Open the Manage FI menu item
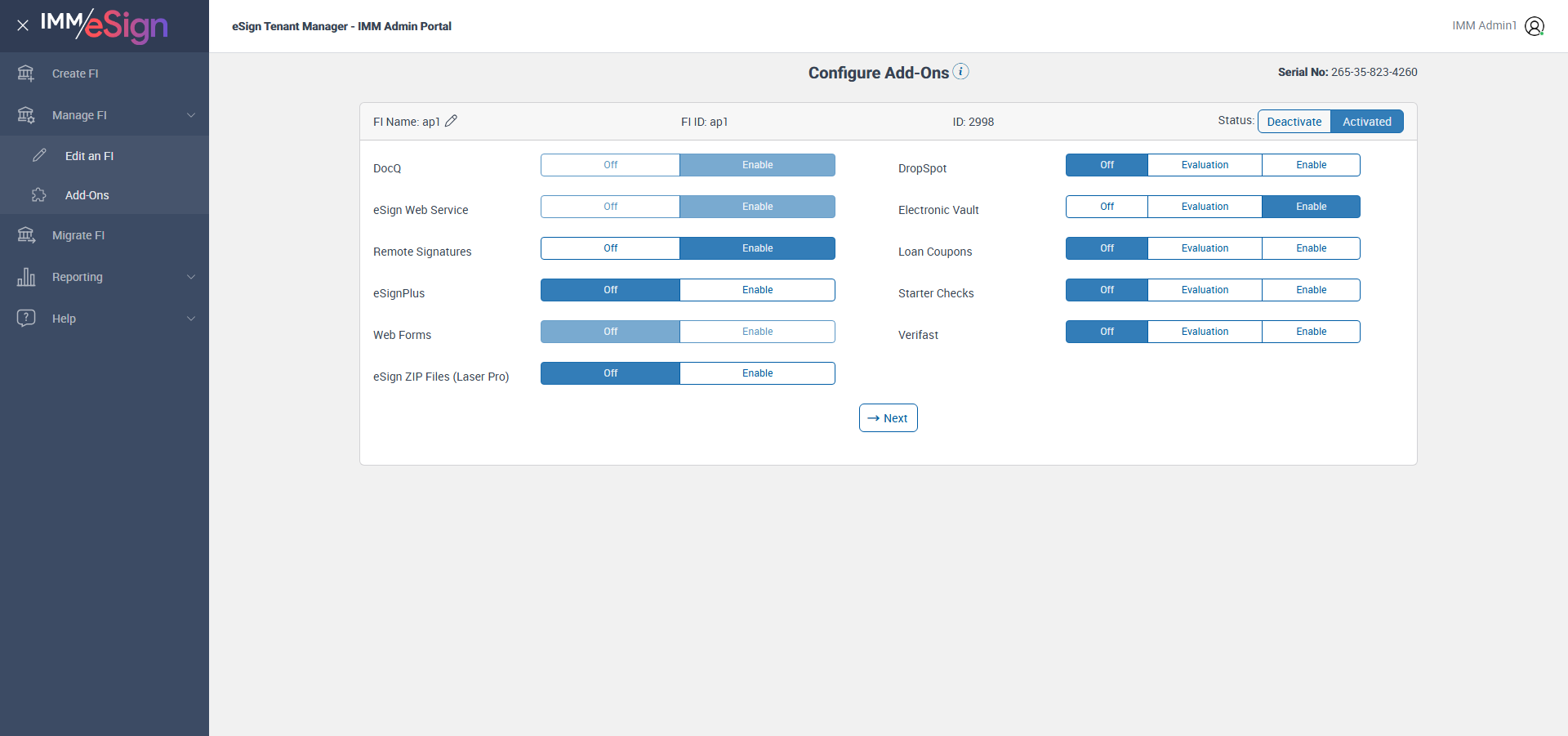 105,115
